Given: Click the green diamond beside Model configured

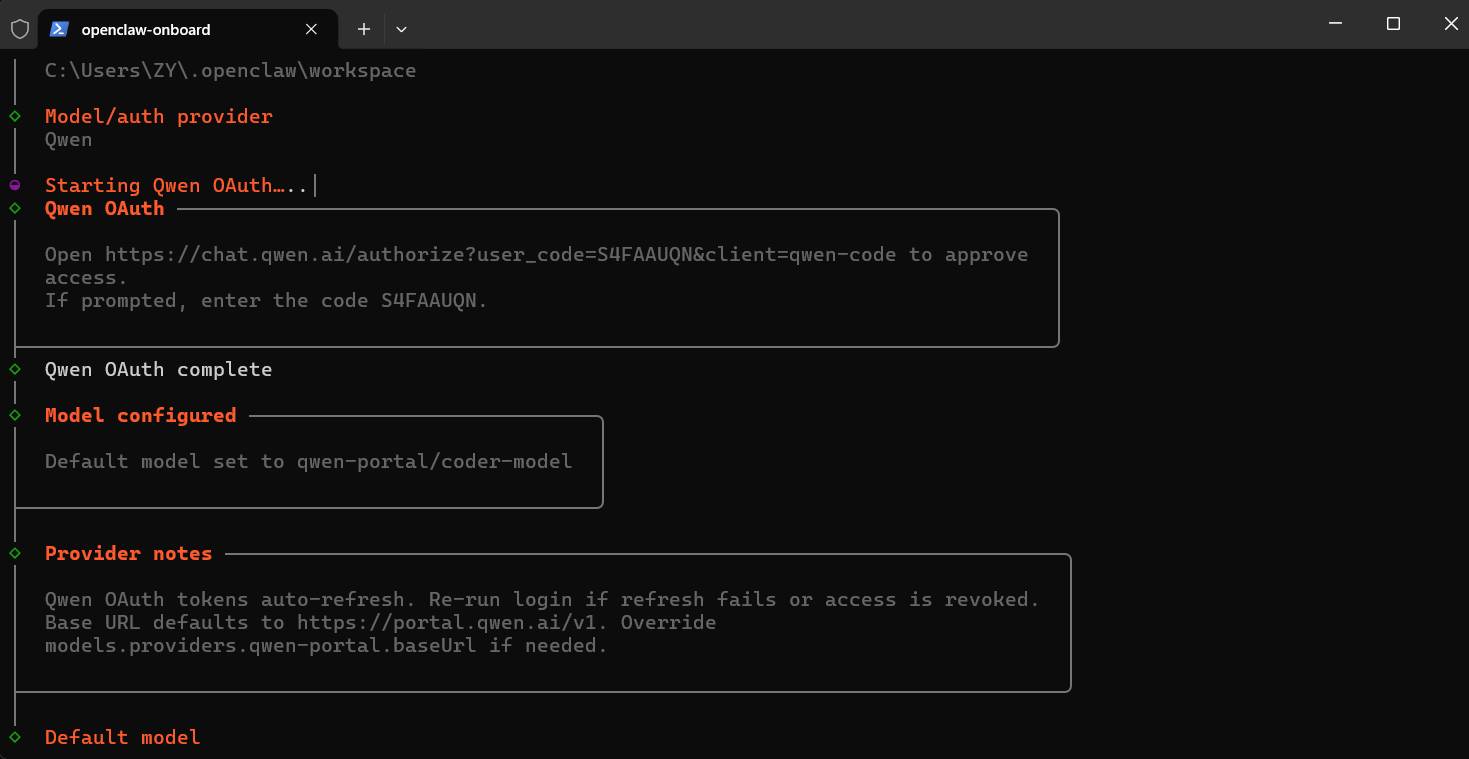Looking at the screenshot, I should tap(15, 415).
